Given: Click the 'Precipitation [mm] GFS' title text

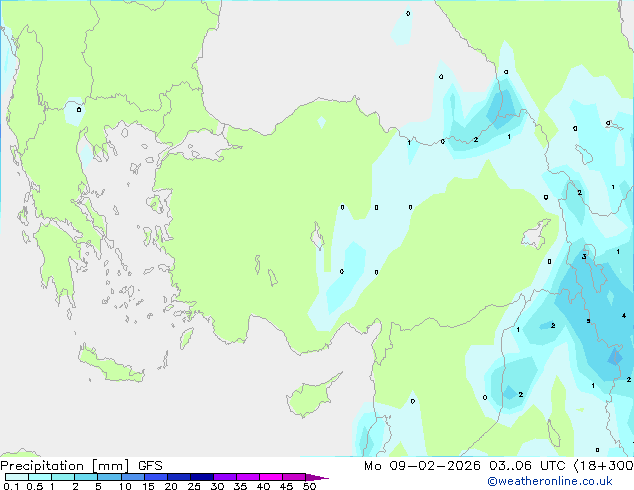Looking at the screenshot, I should point(81,466).
